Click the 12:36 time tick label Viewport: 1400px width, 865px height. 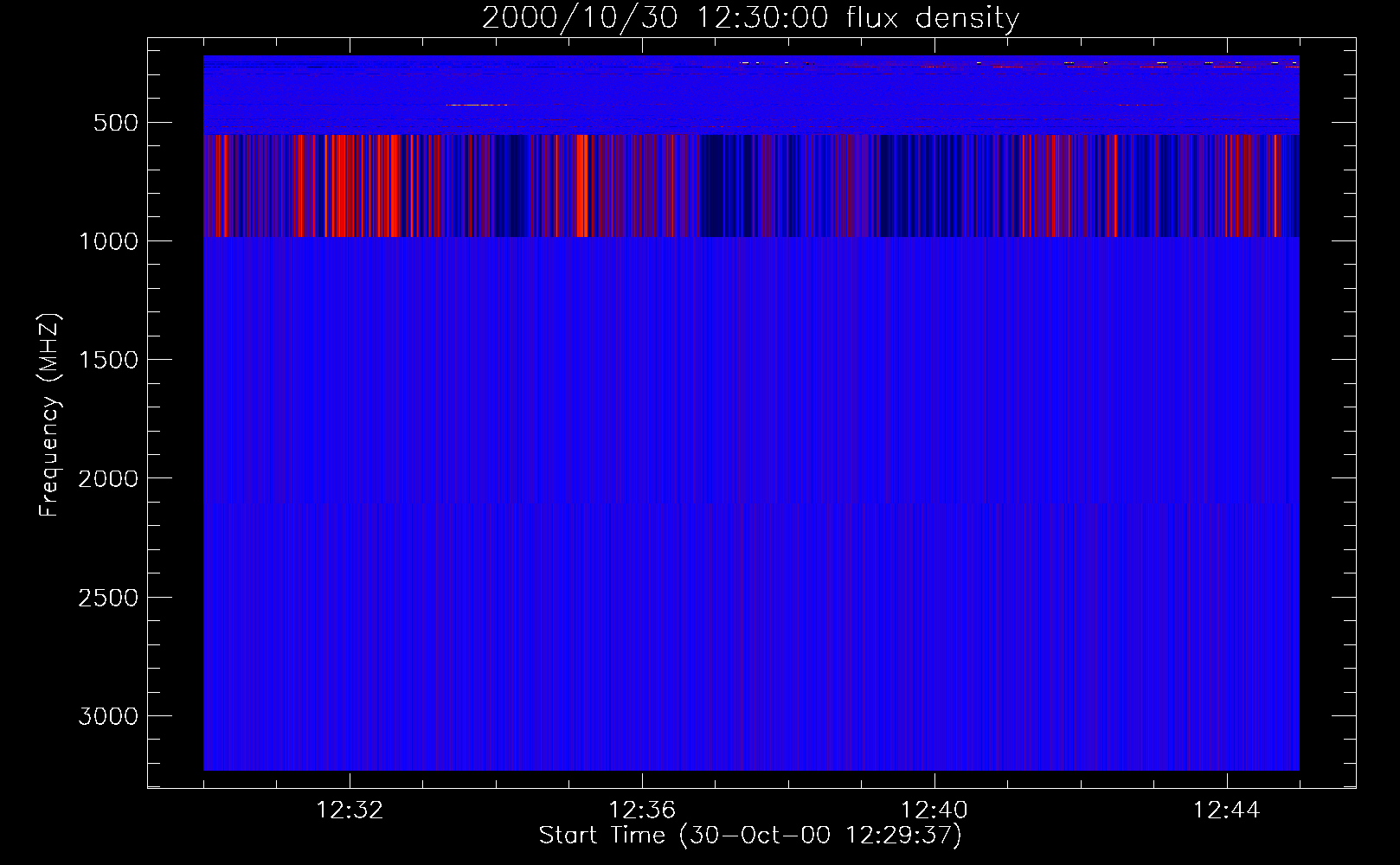coord(642,811)
